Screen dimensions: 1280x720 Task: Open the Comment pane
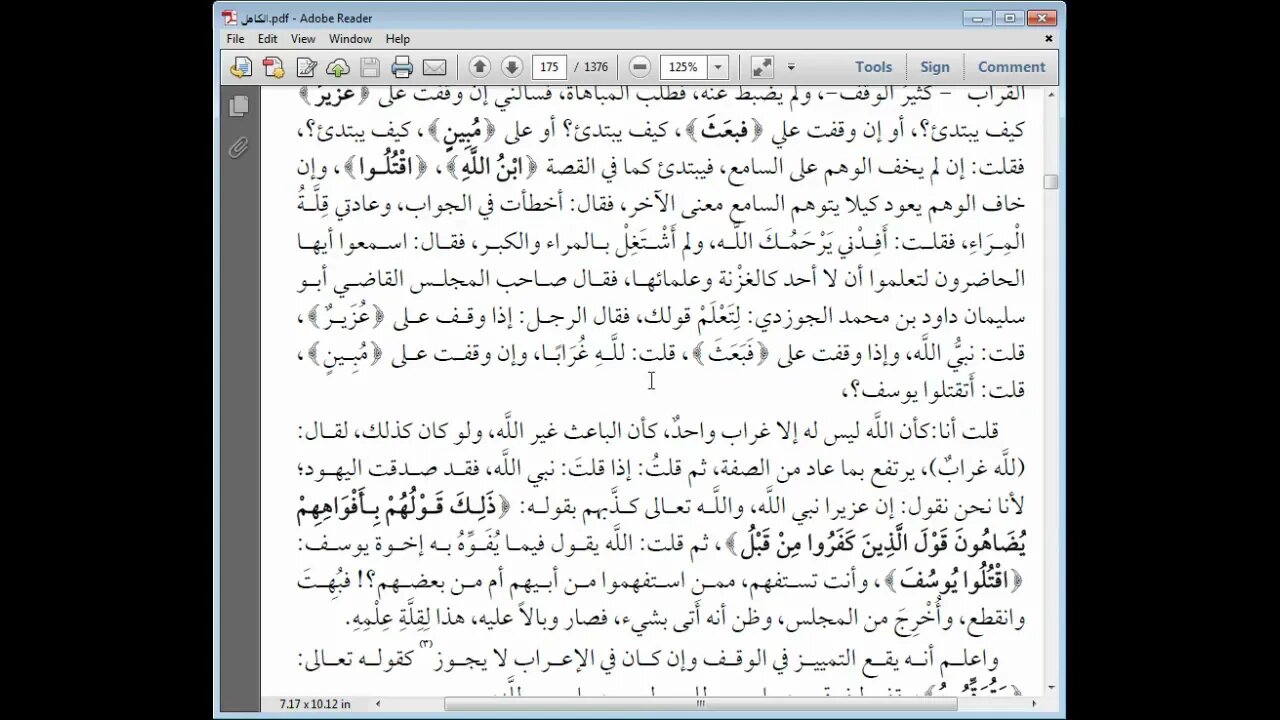pos(1011,67)
